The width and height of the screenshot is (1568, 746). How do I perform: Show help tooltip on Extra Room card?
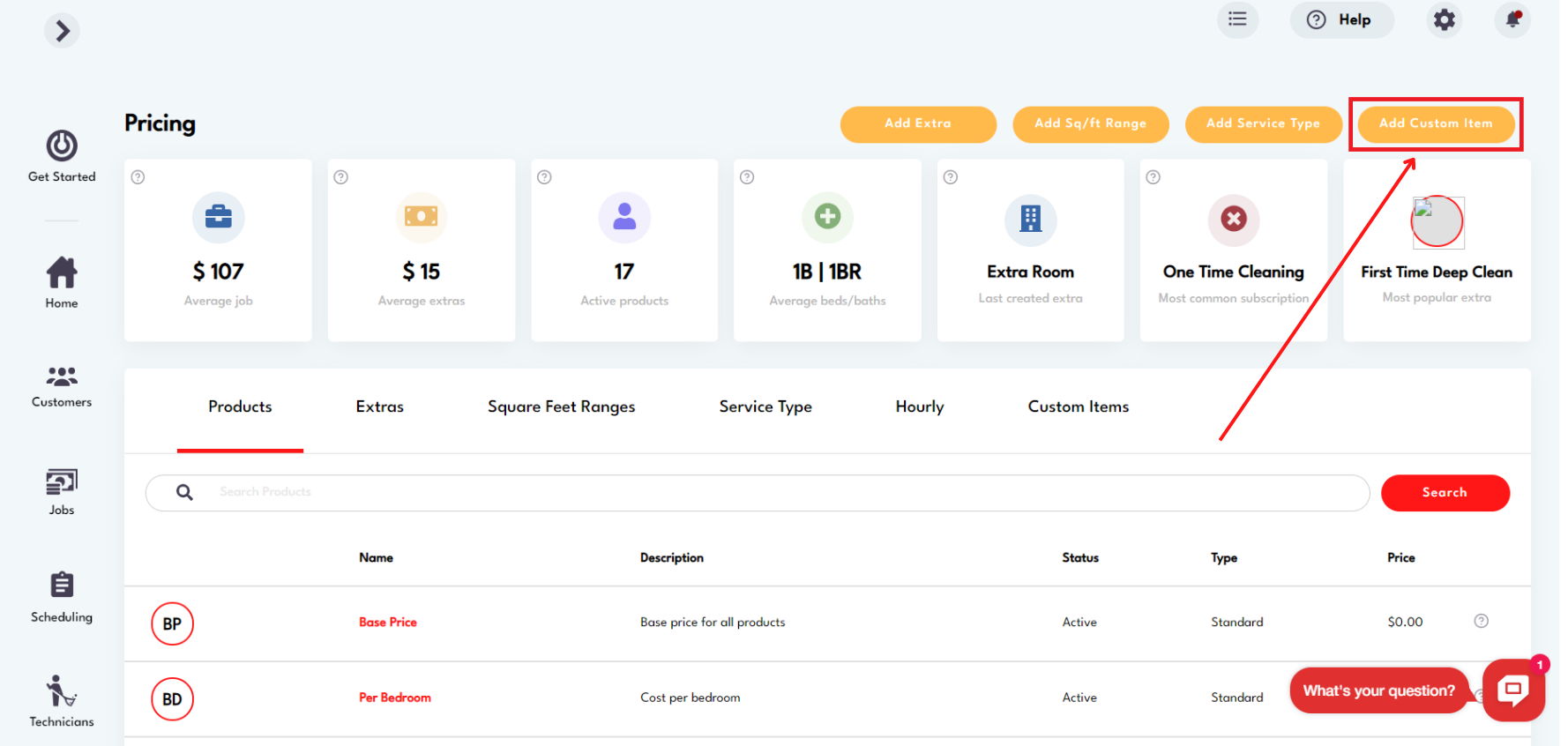tap(951, 177)
